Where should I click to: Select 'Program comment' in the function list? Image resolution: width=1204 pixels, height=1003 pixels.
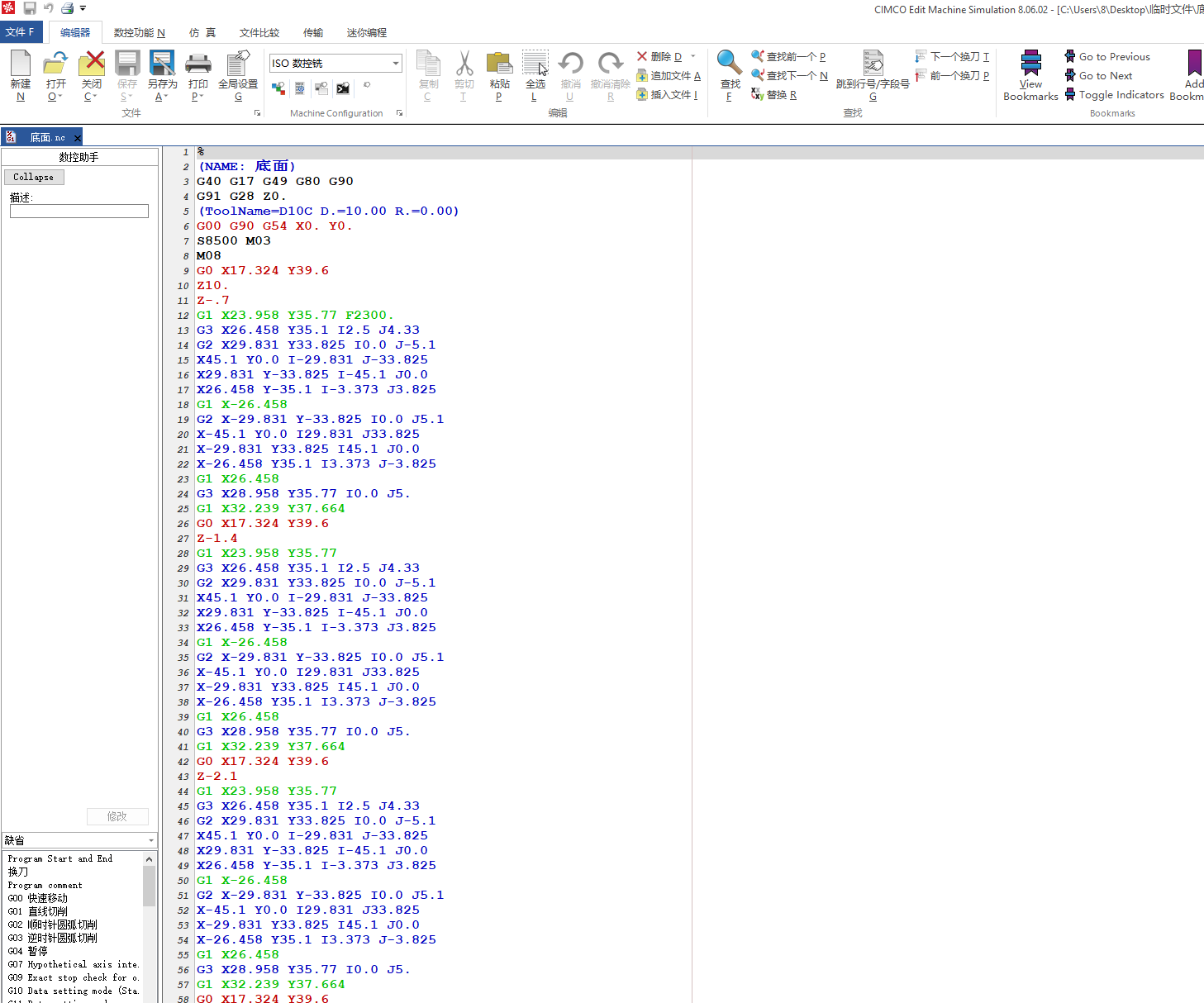pyautogui.click(x=45, y=885)
